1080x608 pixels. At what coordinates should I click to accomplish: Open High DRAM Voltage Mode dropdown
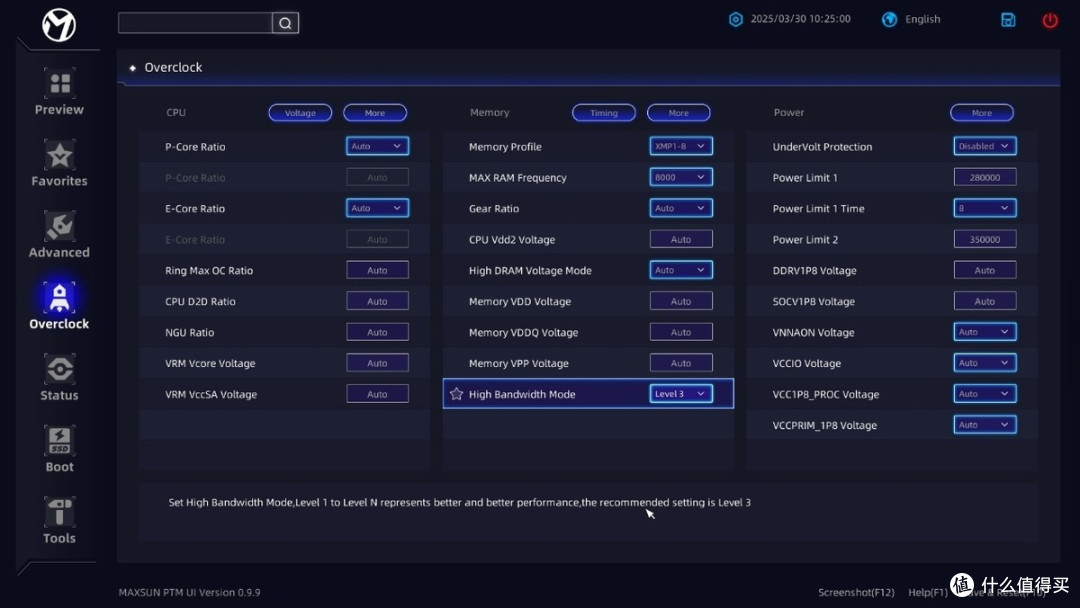(x=681, y=270)
